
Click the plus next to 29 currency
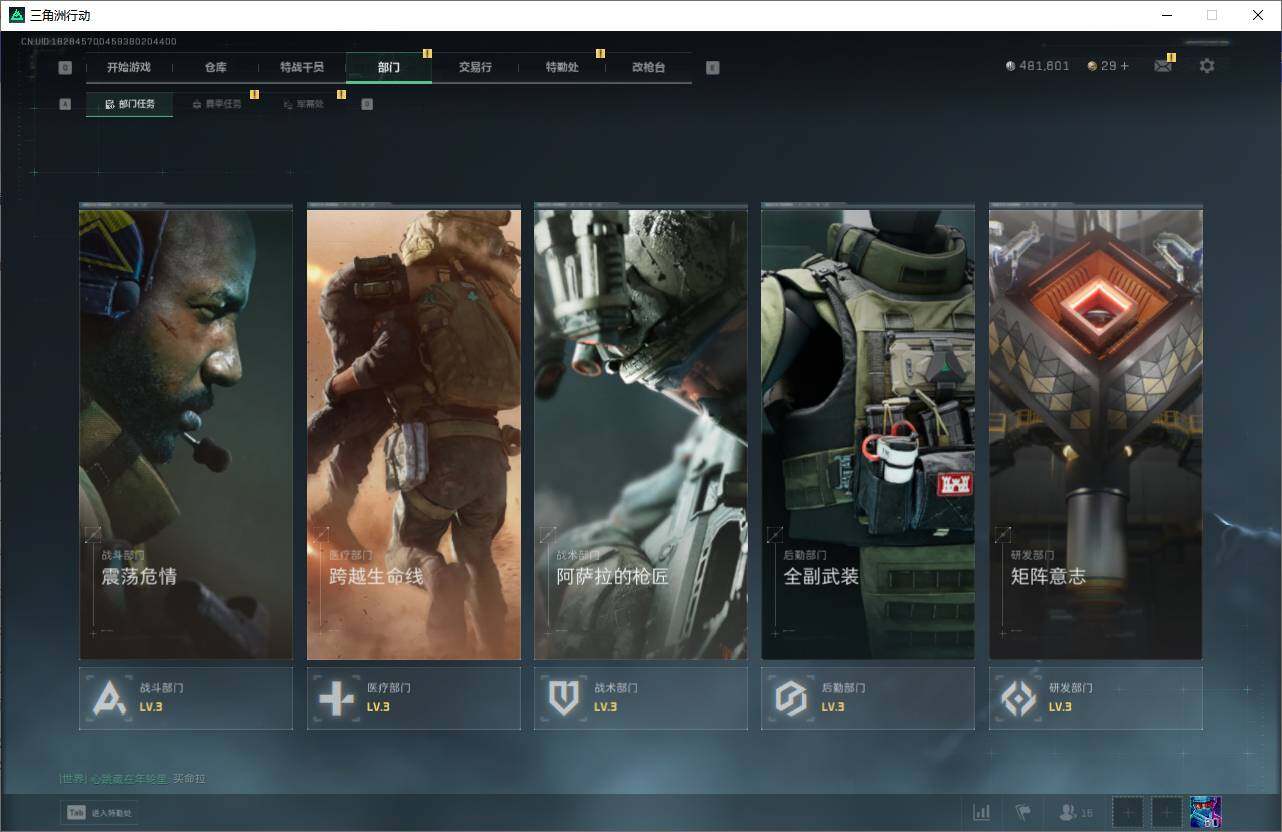point(1124,66)
